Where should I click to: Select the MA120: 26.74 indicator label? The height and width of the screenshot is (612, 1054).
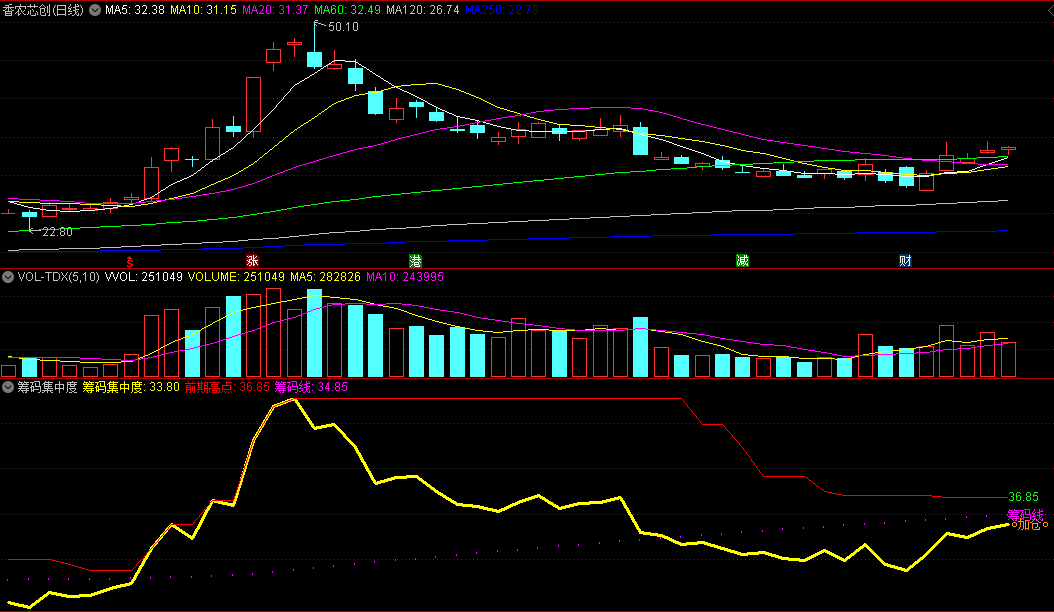[423, 10]
